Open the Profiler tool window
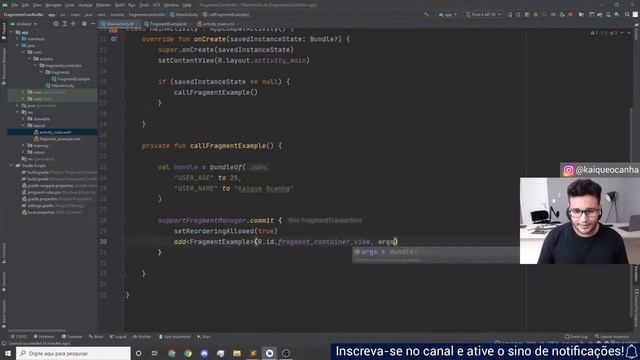Viewport: 640px width, 360px height. tap(142, 337)
